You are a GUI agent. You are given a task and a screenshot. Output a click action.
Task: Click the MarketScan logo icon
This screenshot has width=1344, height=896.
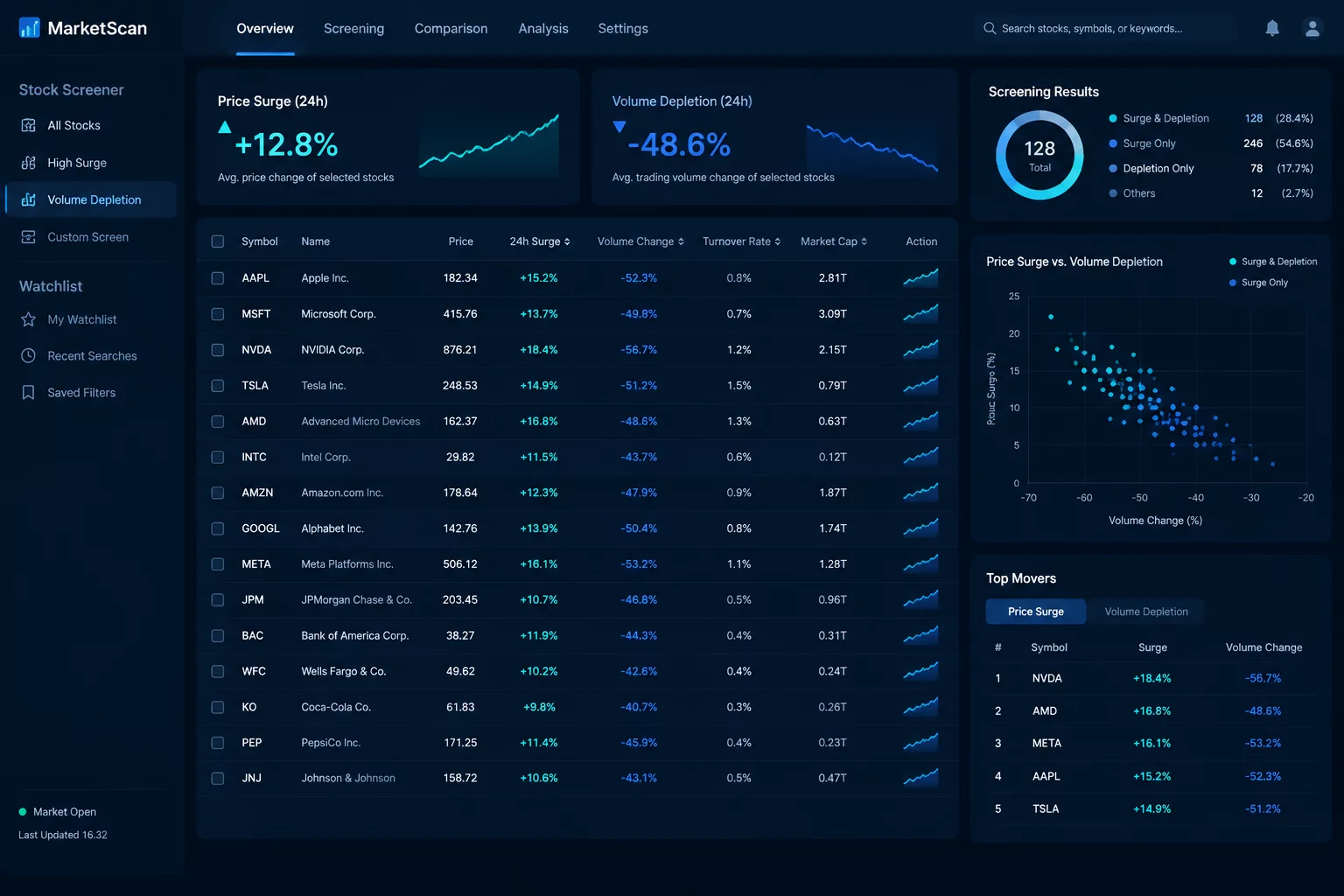(29, 28)
